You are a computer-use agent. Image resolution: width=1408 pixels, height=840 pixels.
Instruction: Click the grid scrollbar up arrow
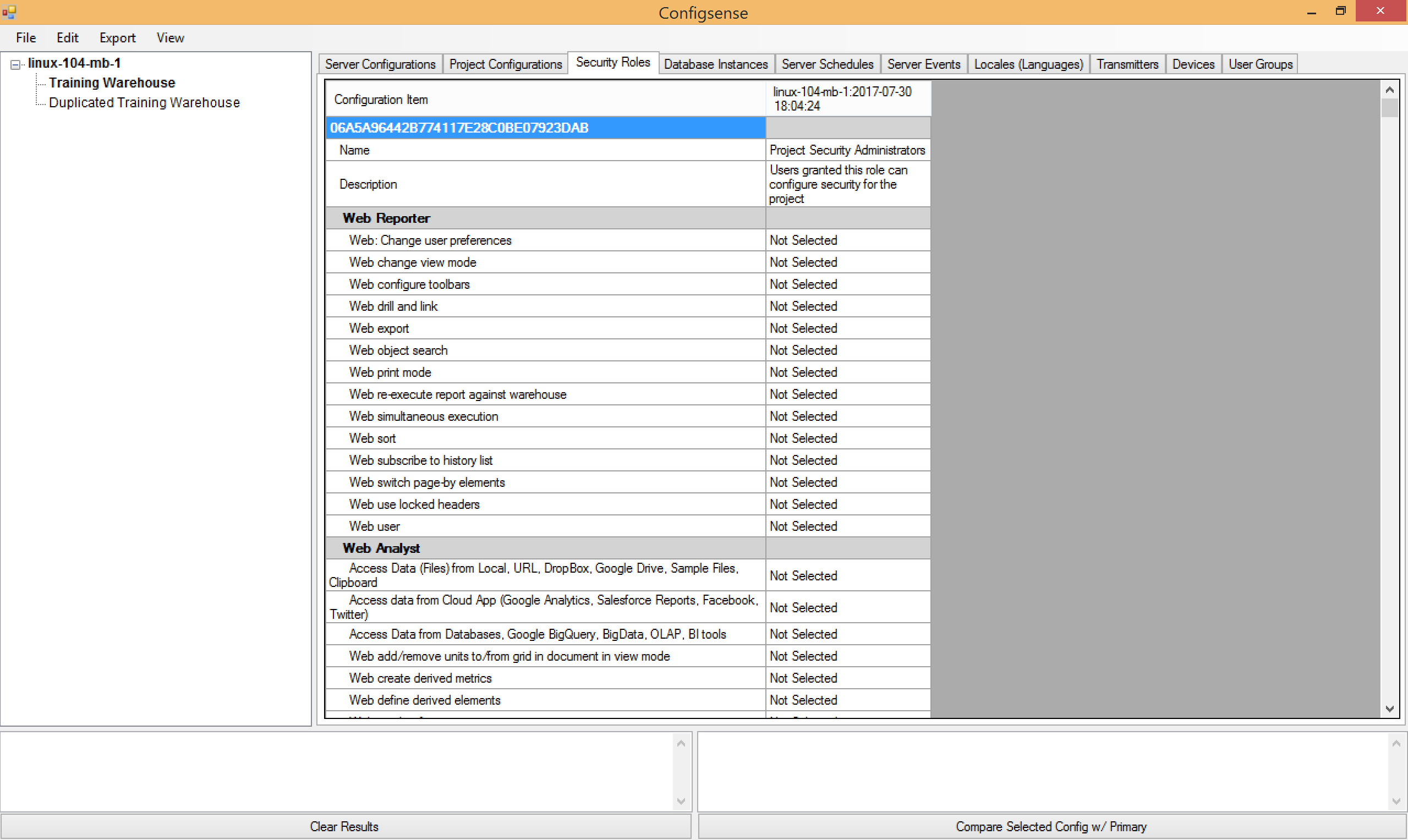point(1389,90)
